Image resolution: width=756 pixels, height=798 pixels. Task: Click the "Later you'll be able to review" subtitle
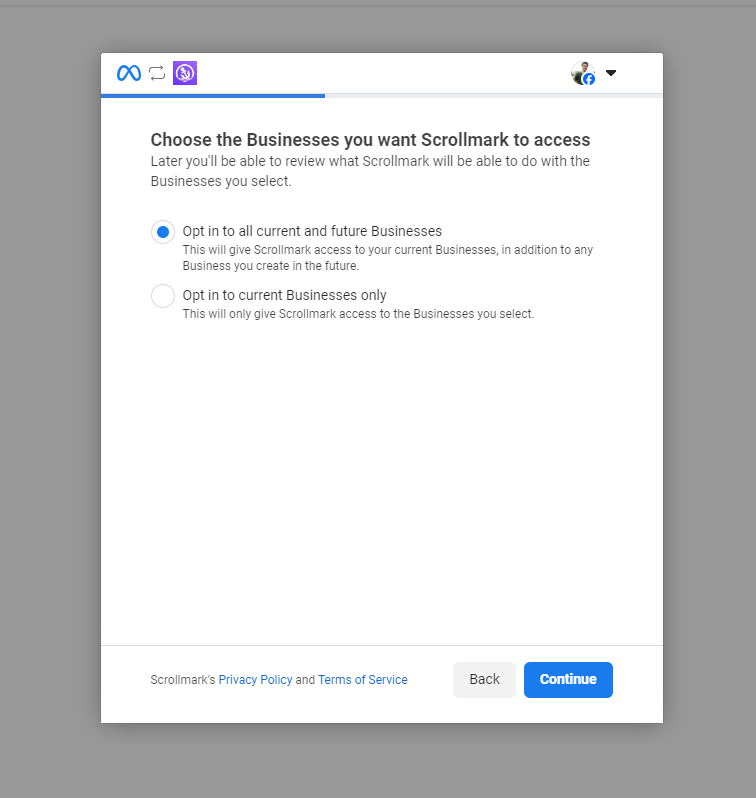pyautogui.click(x=370, y=171)
